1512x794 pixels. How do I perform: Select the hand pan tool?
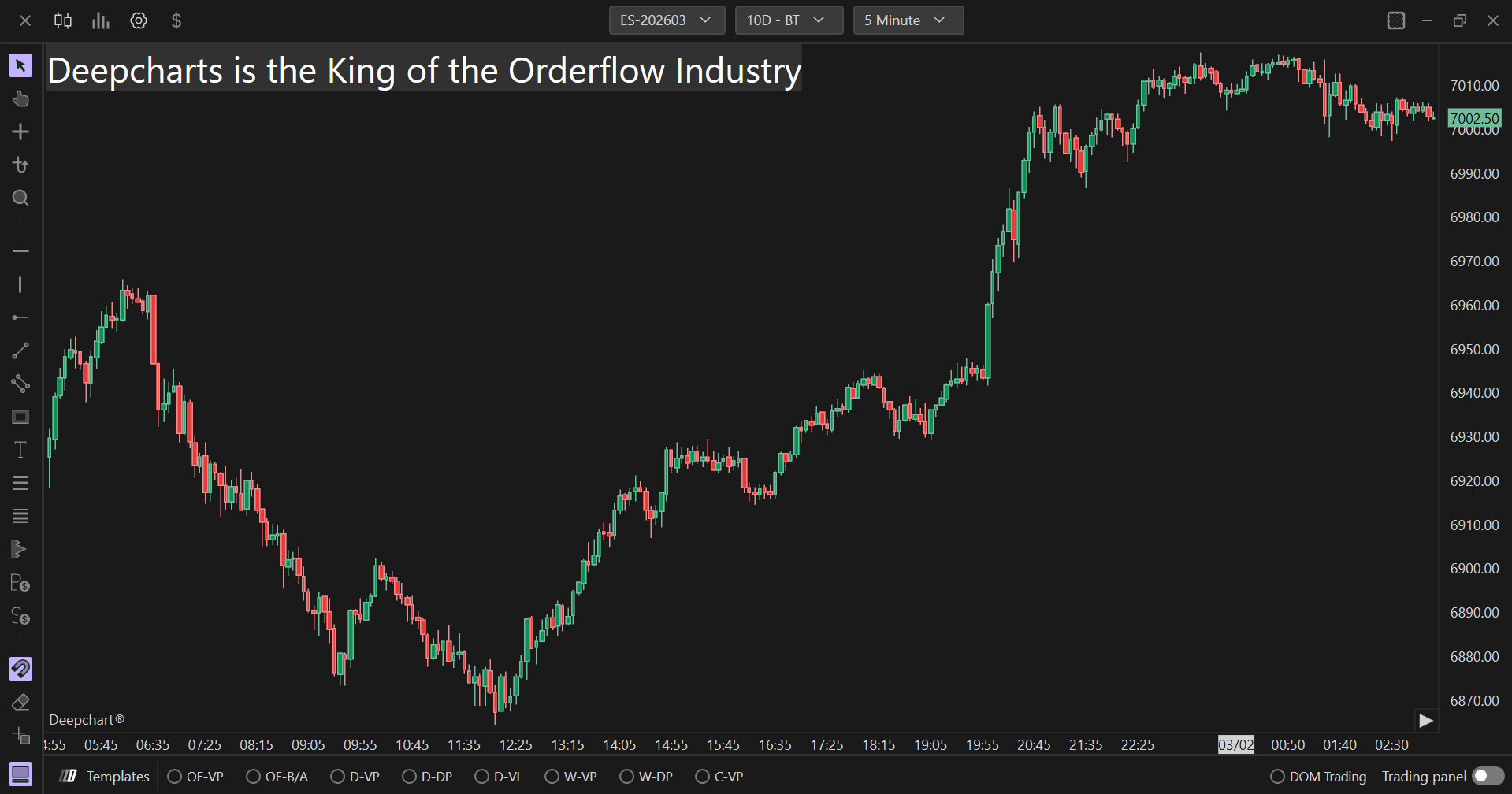point(20,98)
